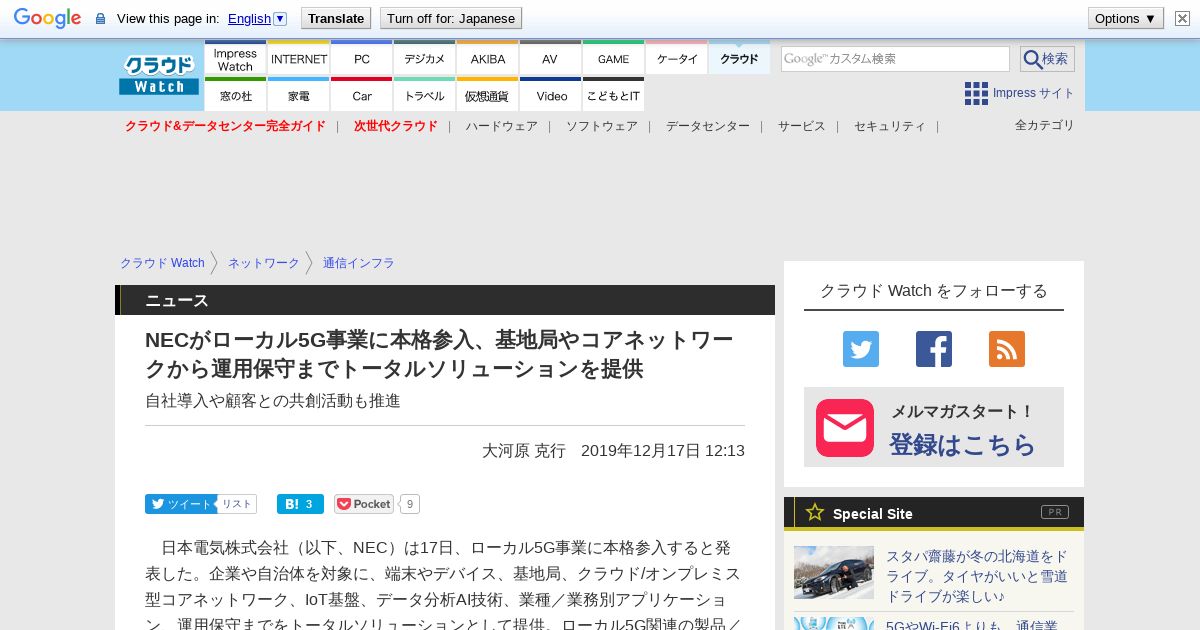
Task: Open the Video tab
Action: click(550, 95)
